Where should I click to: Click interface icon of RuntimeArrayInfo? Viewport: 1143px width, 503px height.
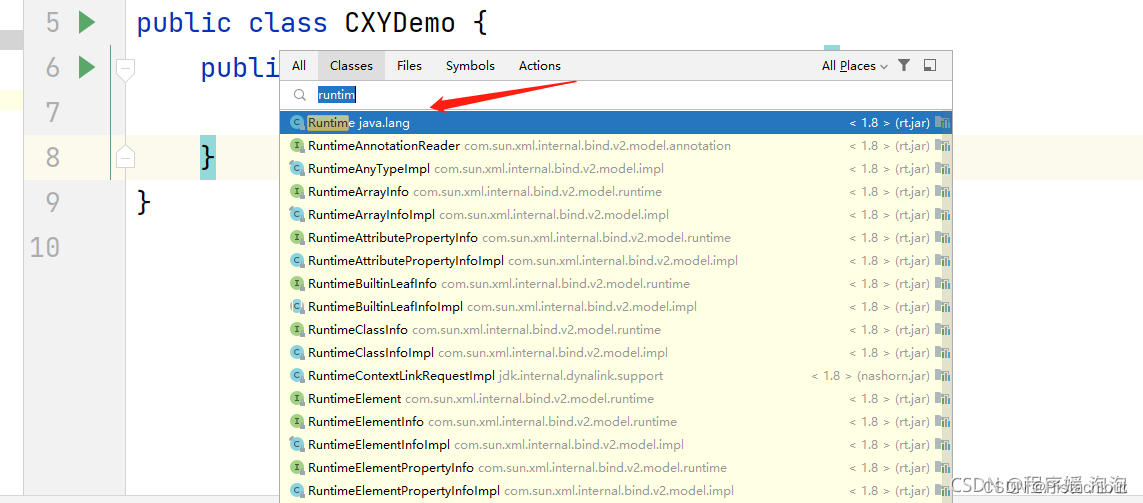297,192
